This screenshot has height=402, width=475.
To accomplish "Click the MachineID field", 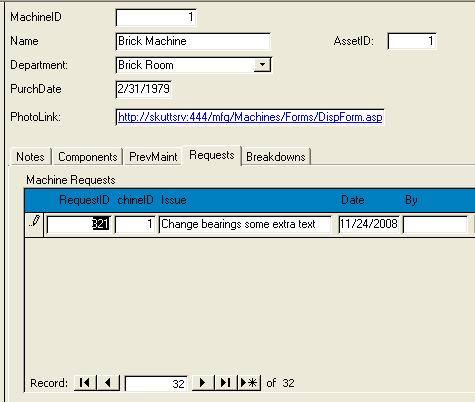I will (156, 17).
